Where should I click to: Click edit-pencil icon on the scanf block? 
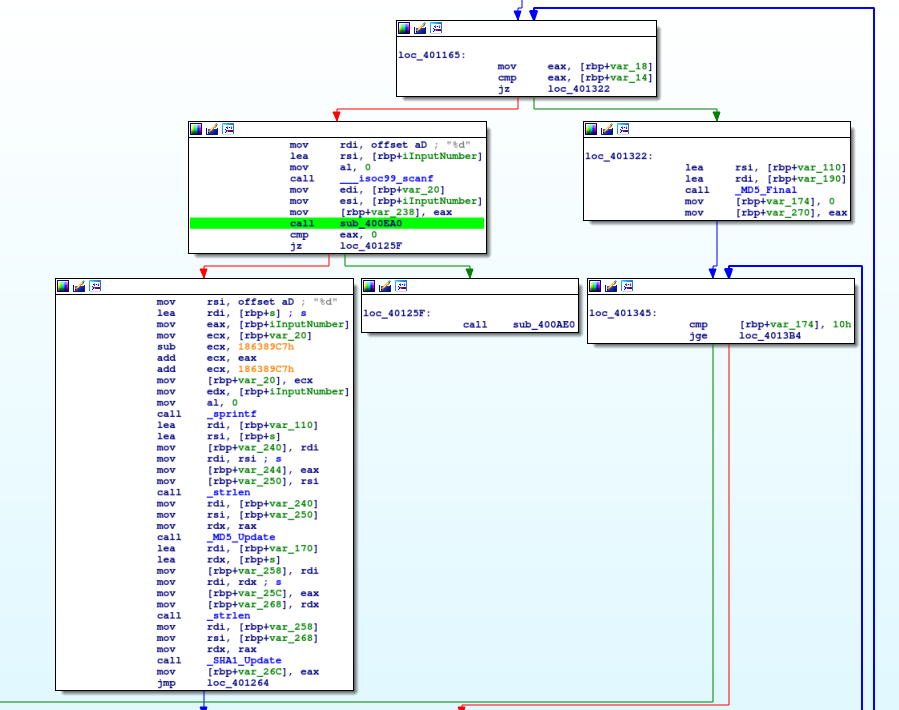click(x=212, y=129)
